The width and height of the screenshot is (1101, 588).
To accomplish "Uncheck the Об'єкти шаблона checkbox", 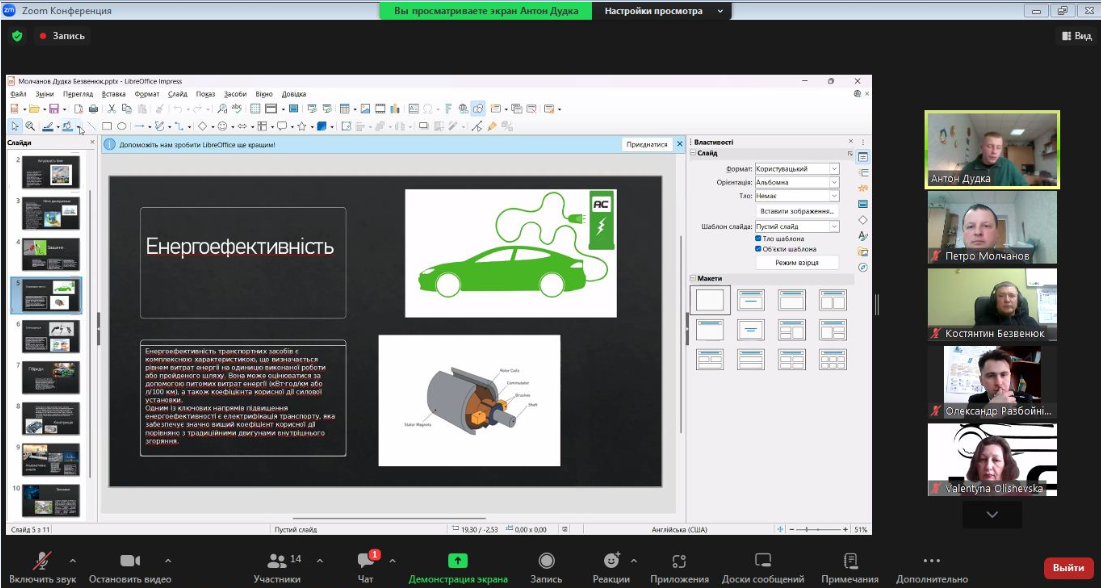I will 758,249.
